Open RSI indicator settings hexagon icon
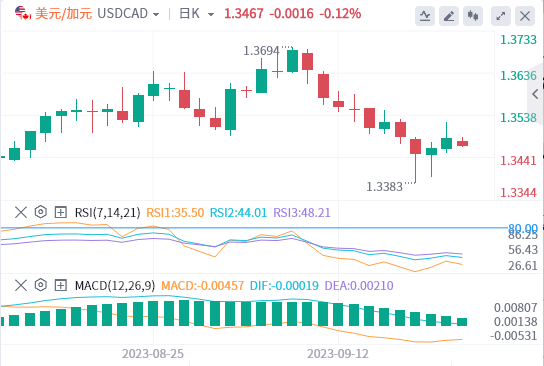Screen dimensions: 544x366 tap(41, 212)
